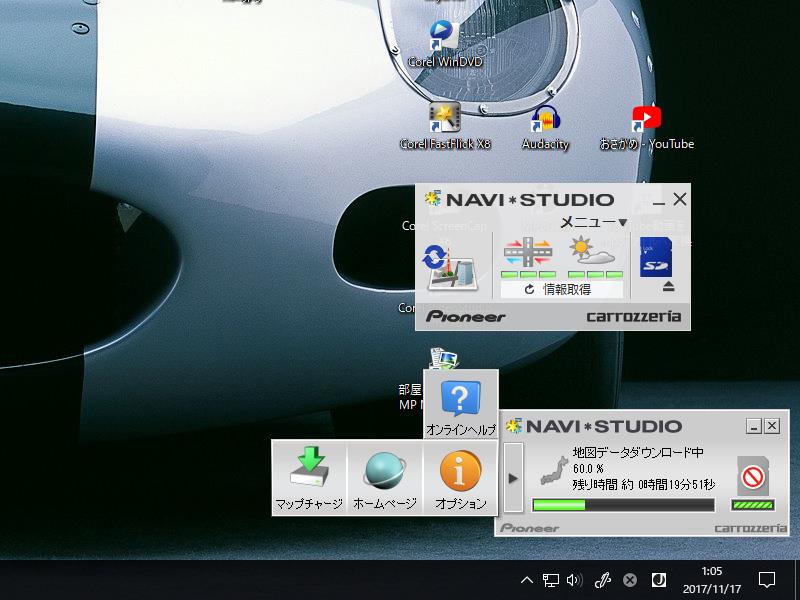Viewport: 800px width, 600px height.
Task: Eject the SD card with the eject icon
Action: [668, 287]
